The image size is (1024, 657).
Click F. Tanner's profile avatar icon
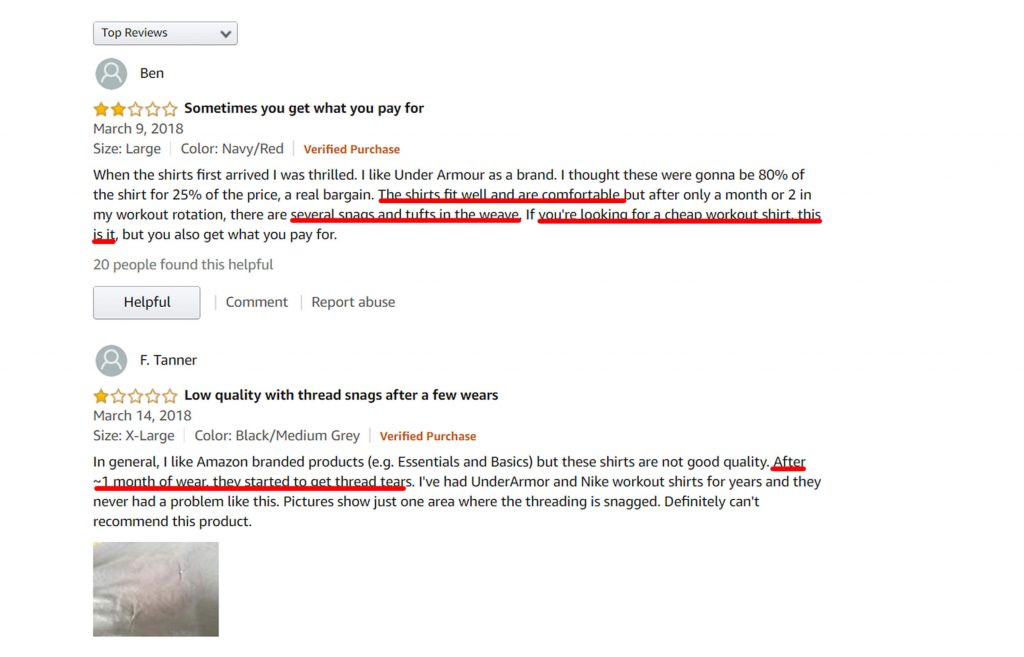(x=111, y=361)
